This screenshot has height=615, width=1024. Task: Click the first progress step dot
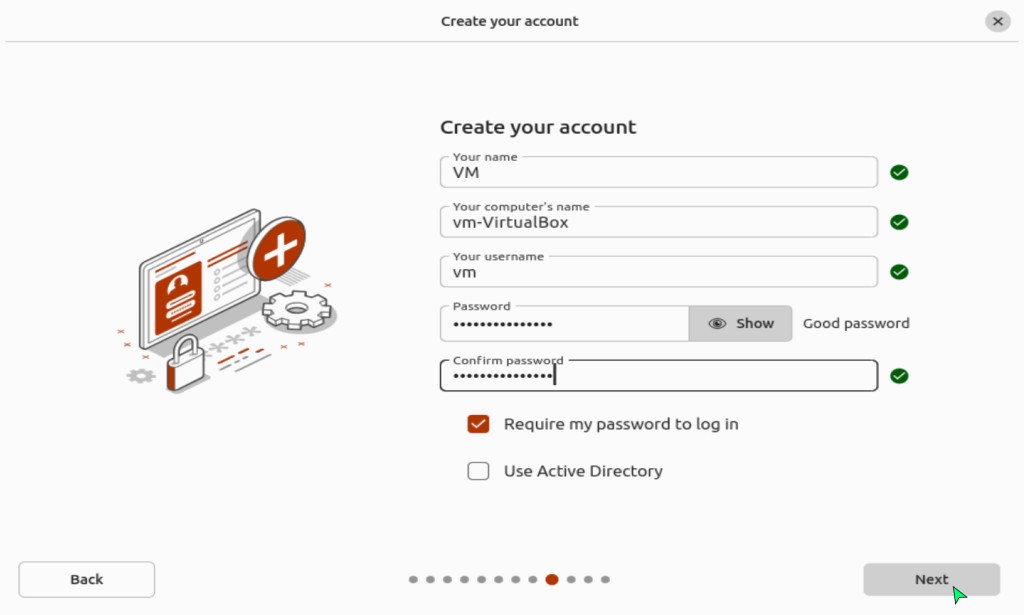413,579
